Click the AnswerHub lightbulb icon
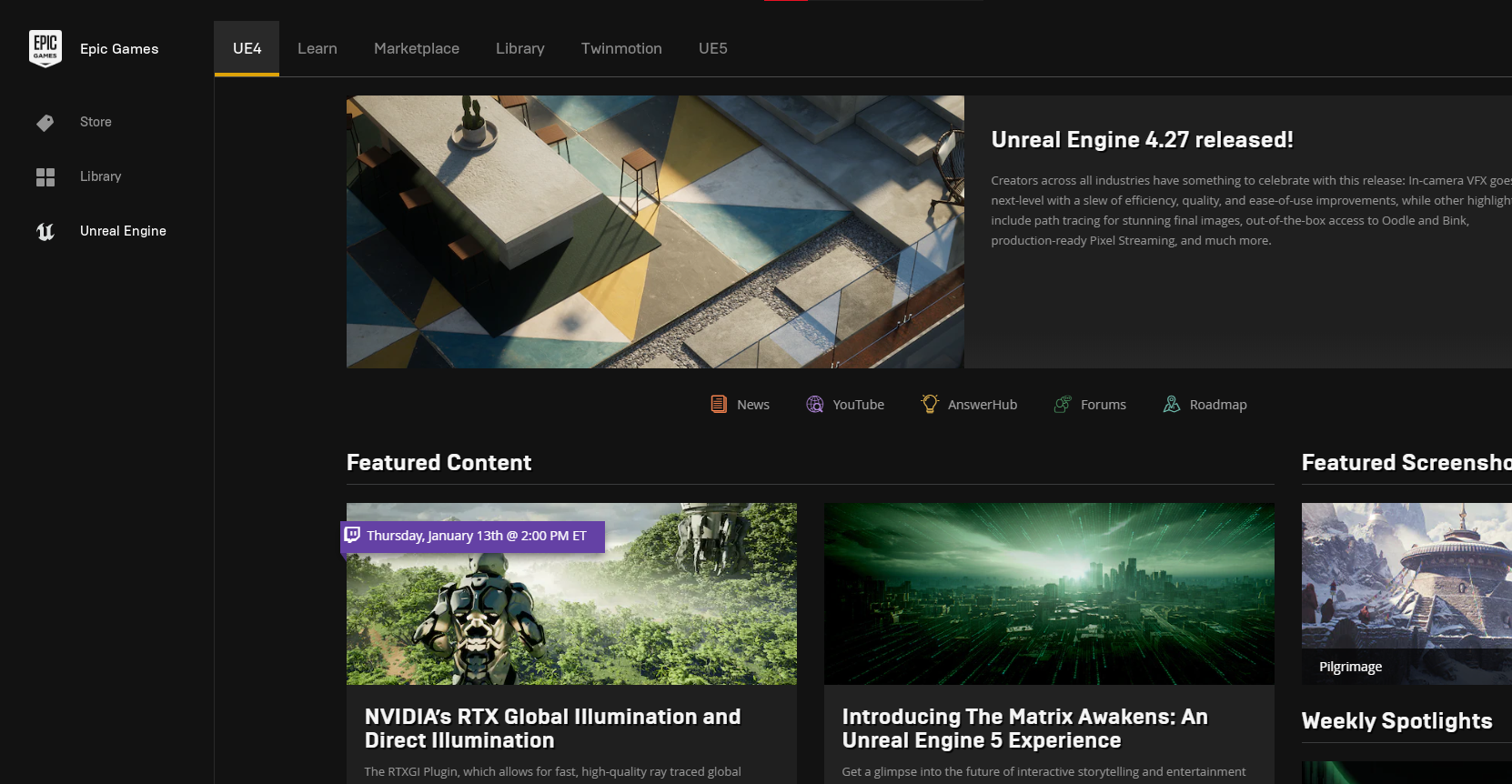The image size is (1512, 784). click(x=930, y=404)
